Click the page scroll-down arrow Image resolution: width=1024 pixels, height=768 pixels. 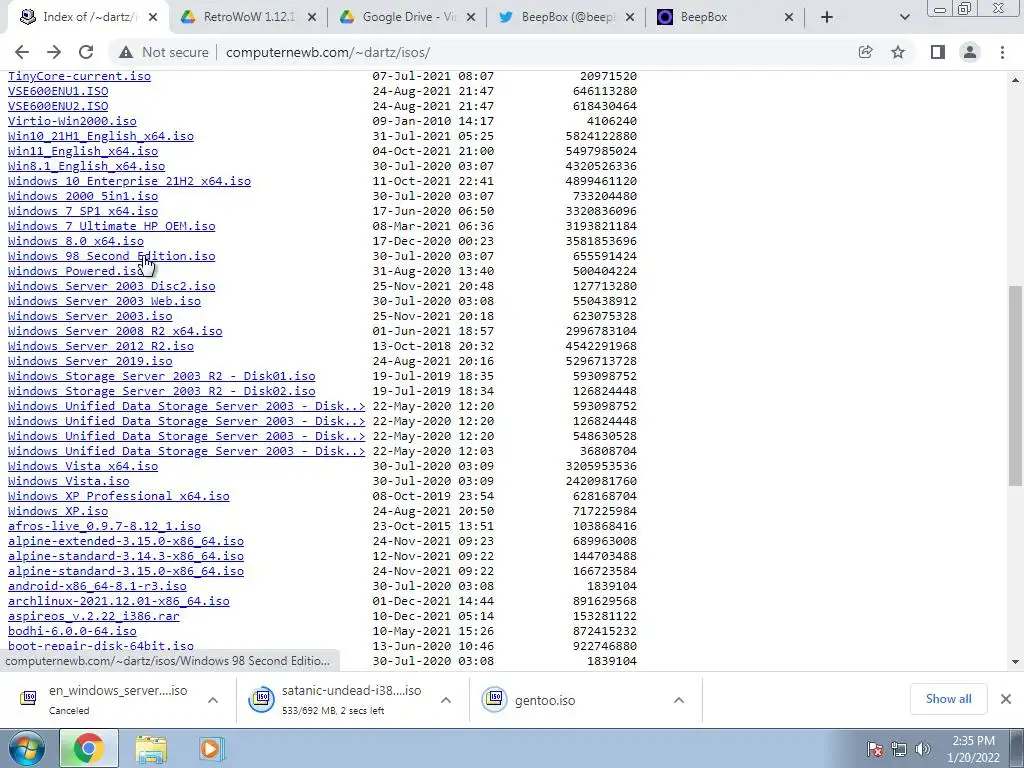pyautogui.click(x=1016, y=662)
